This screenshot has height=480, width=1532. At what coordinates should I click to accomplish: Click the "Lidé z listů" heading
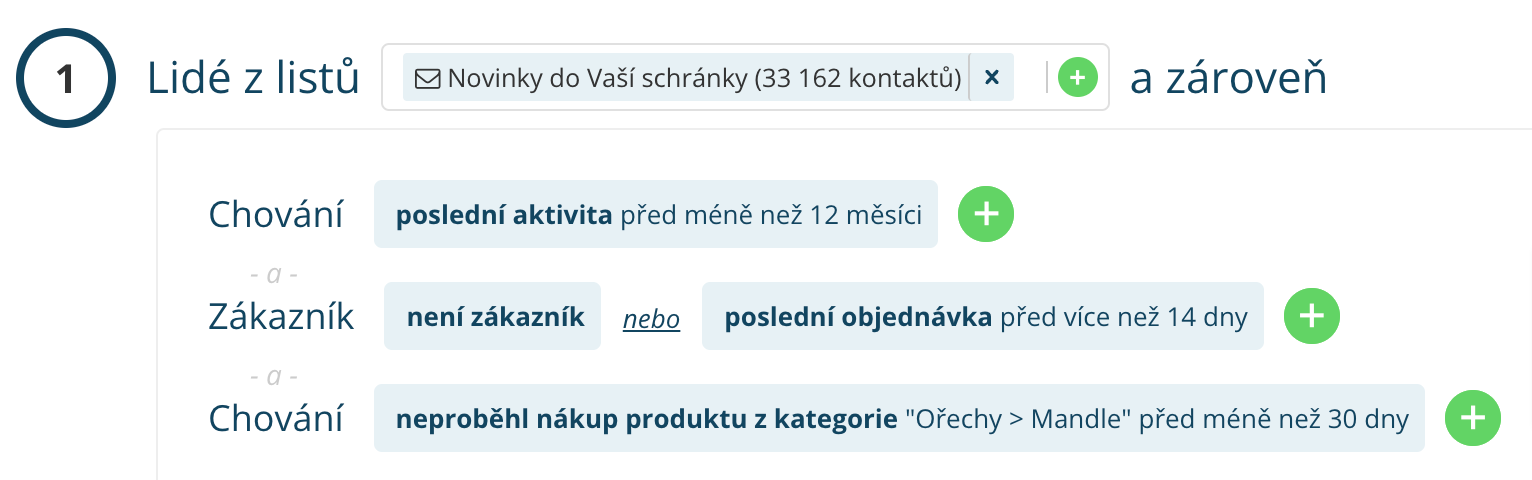(253, 78)
